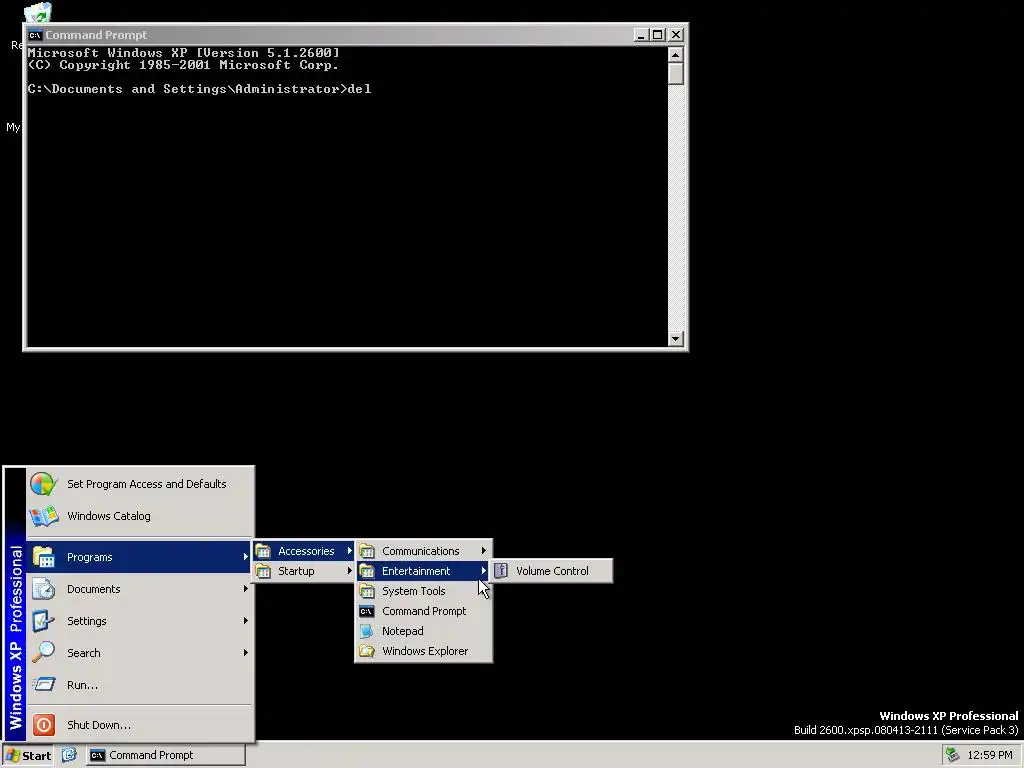Click the Command Prompt scrollbar thumb
Viewport: 1024px width, 768px height.
(x=676, y=73)
